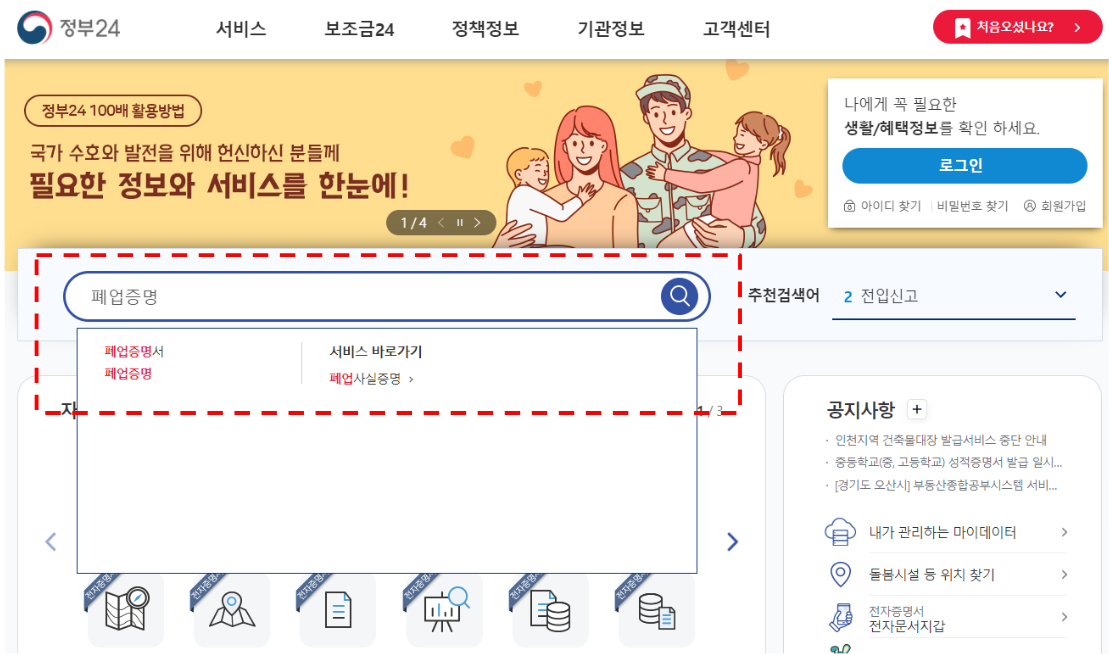Click the 처음오셨나요? button
This screenshot has width=1109, height=654.
(1017, 27)
